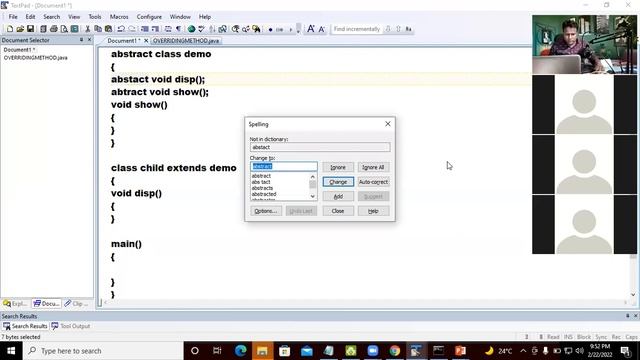This screenshot has height=360, width=640.
Task: Click the Change button in Spelling dialog
Action: (x=338, y=182)
